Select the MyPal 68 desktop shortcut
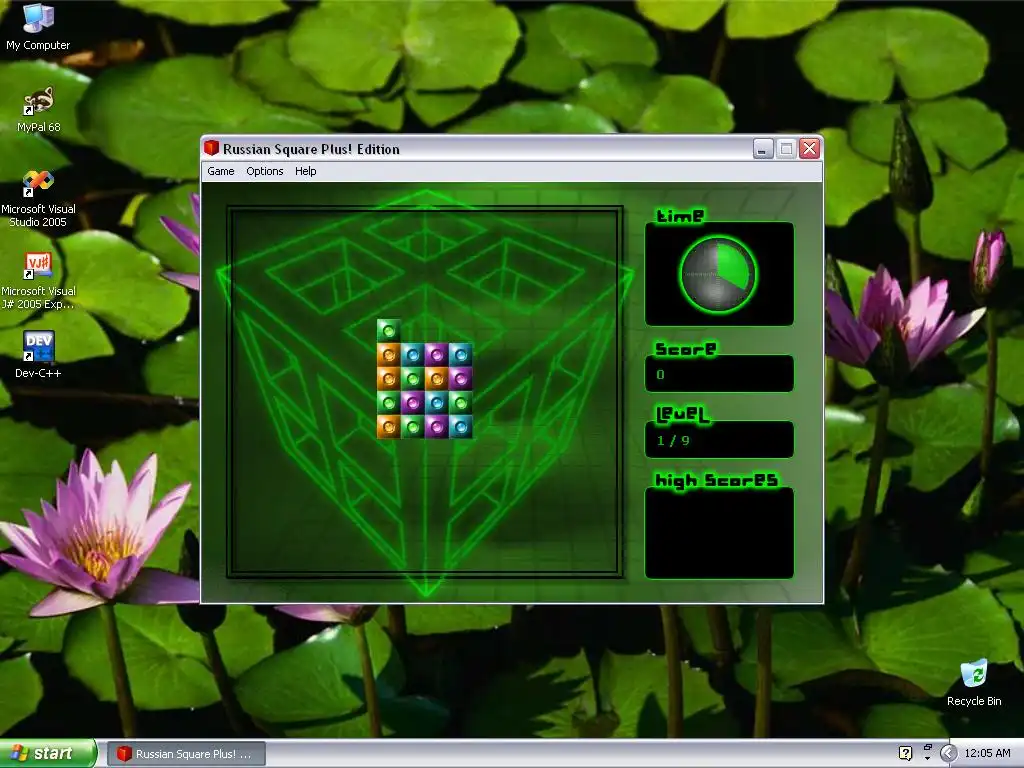The image size is (1024, 768). click(38, 110)
